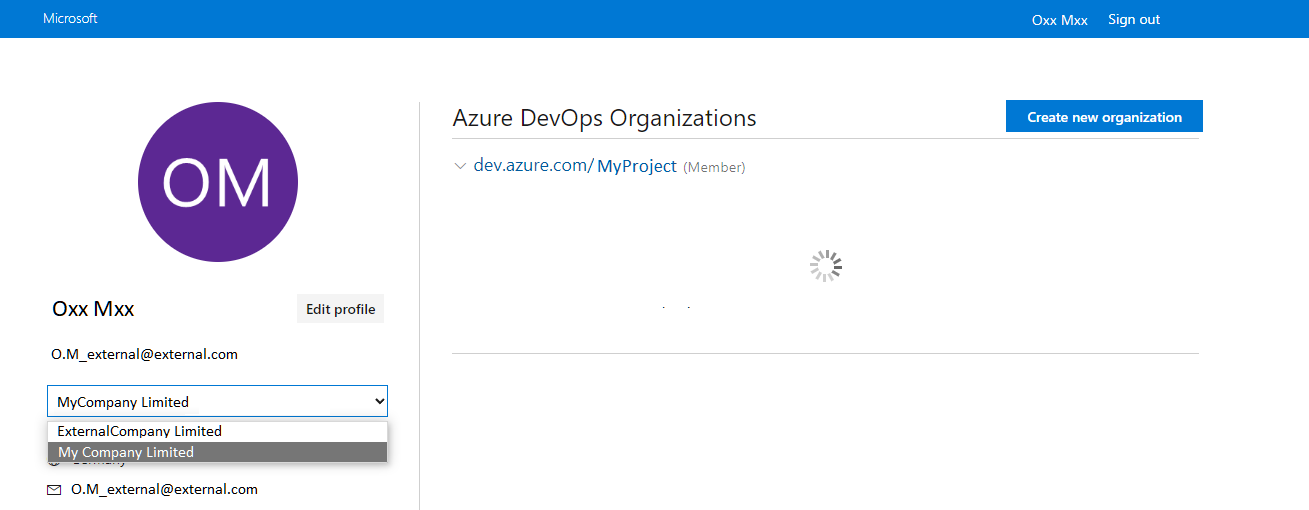This screenshot has width=1309, height=510.
Task: Click the purple OM profile avatar
Action: pyautogui.click(x=218, y=182)
